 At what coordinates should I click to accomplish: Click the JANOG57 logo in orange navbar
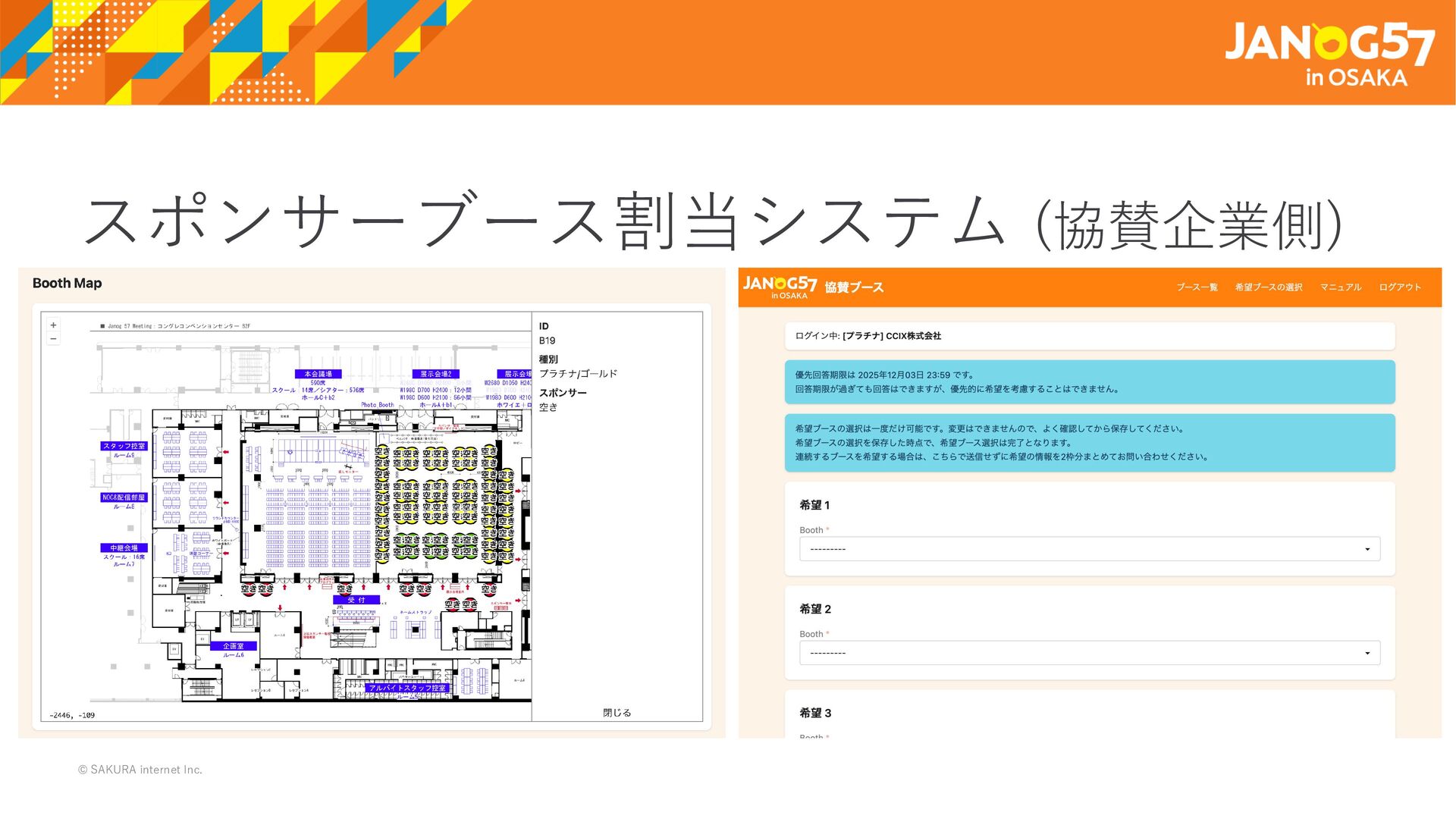[x=780, y=287]
